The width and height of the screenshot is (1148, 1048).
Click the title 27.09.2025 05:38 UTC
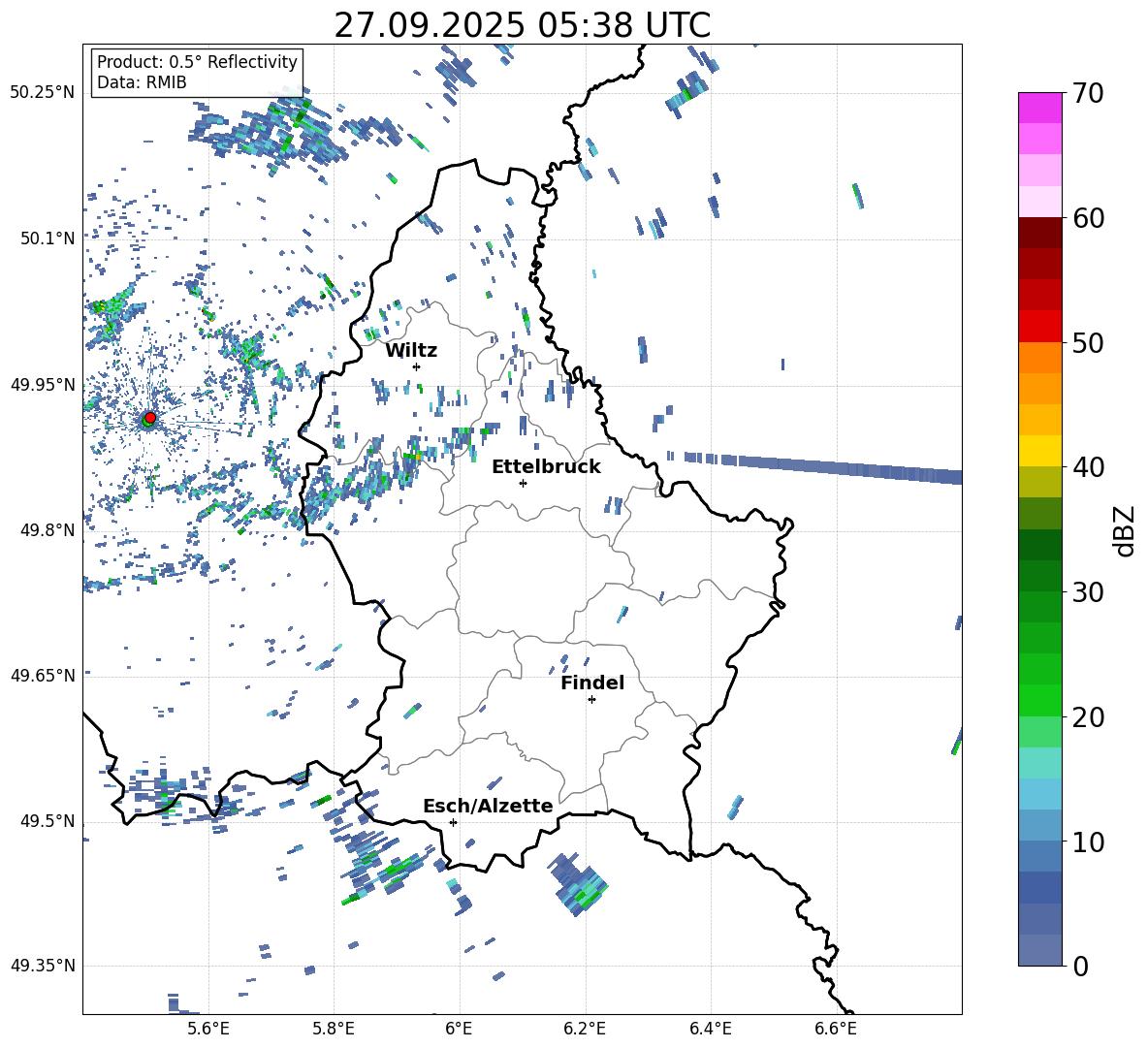(x=522, y=25)
